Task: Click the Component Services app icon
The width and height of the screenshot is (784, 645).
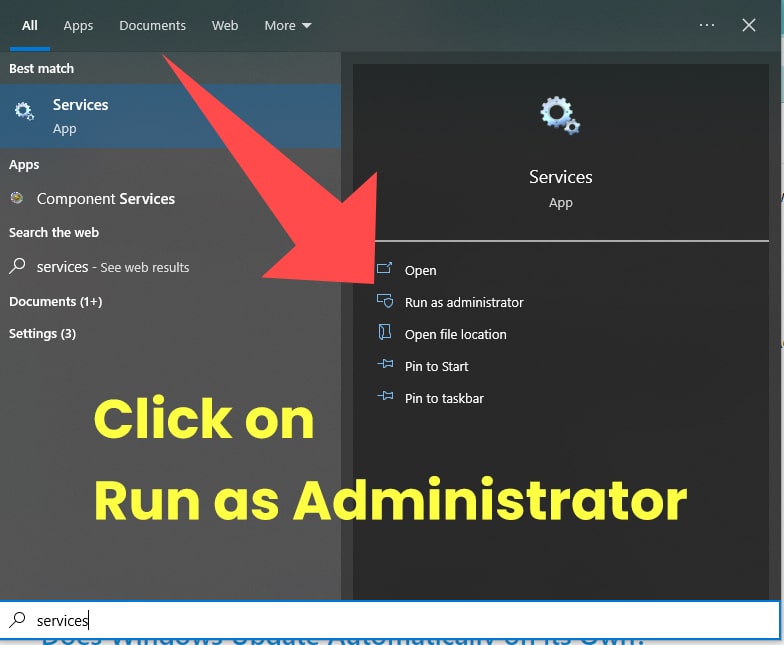Action: click(17, 199)
